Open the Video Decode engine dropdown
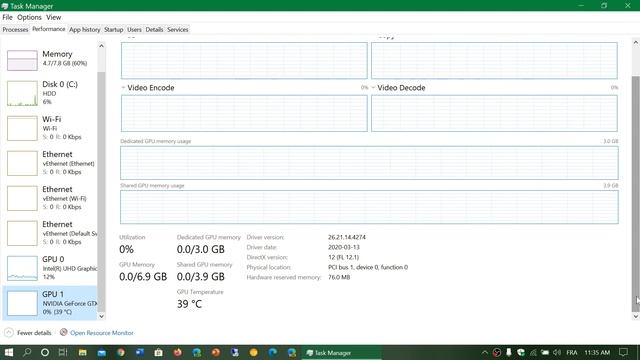Screen dimensions: 640x360 click(x=373, y=88)
